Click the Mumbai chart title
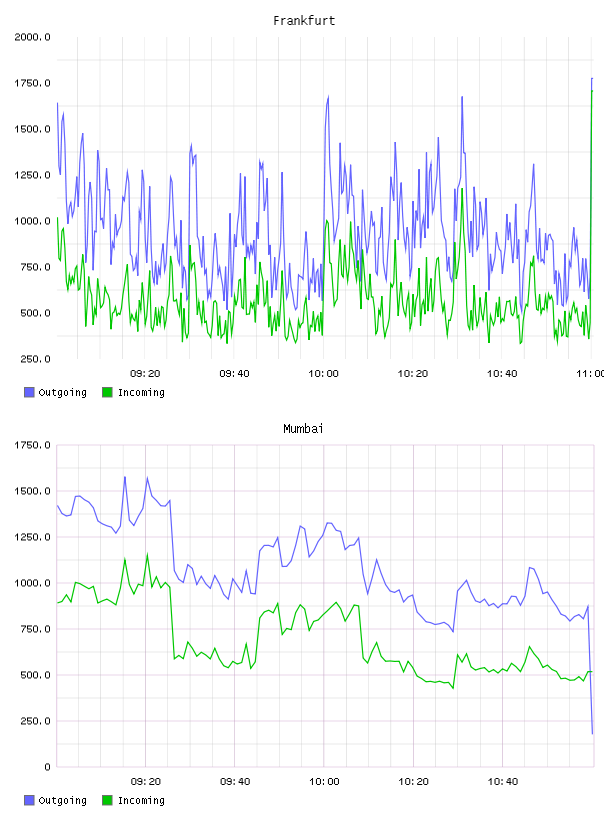The height and width of the screenshot is (816, 608). point(303,429)
